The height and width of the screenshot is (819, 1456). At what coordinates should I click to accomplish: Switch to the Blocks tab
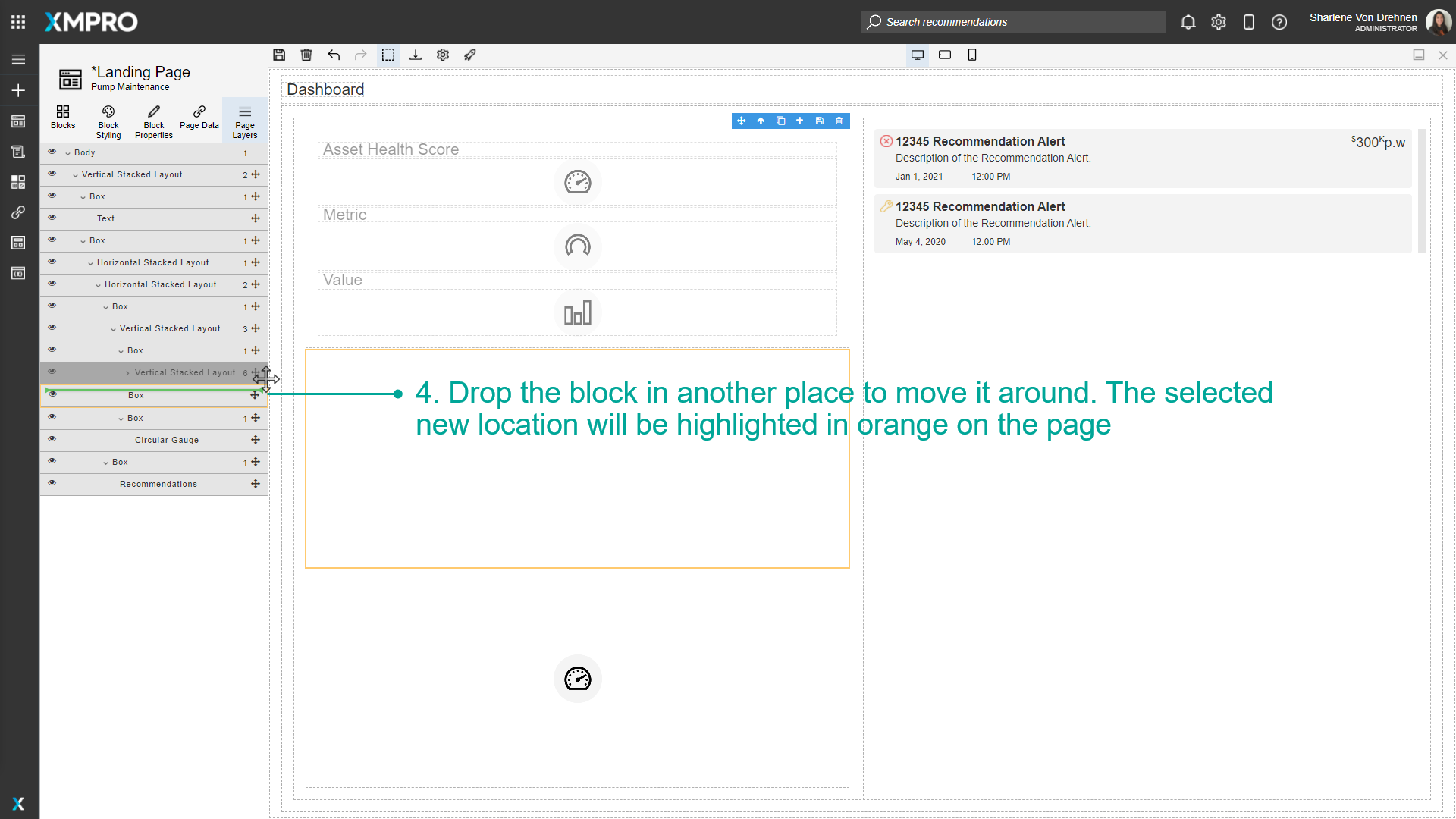pyautogui.click(x=63, y=121)
